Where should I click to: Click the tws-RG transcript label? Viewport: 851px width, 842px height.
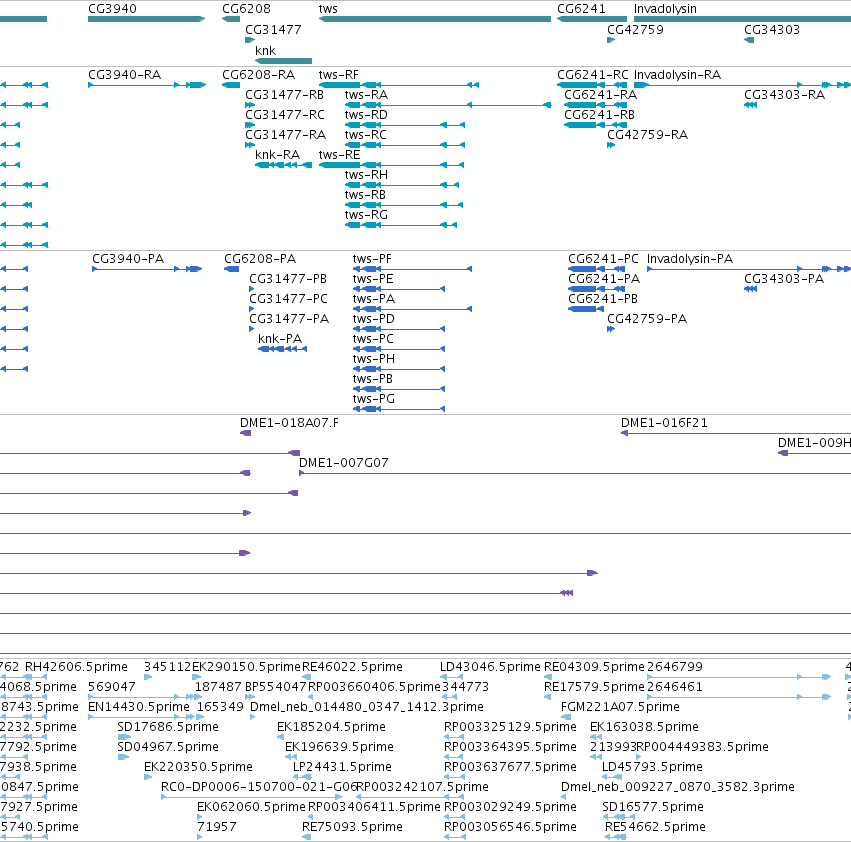click(366, 215)
